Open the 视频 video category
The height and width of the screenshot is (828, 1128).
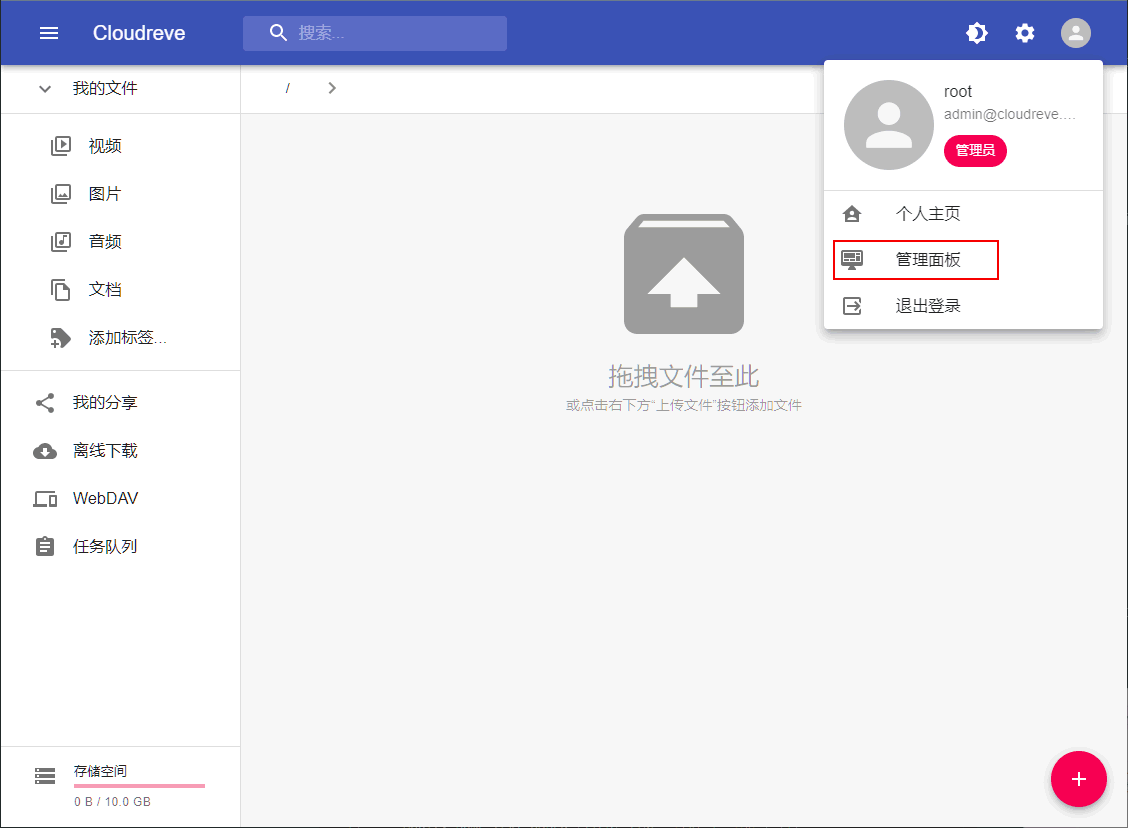coord(105,146)
